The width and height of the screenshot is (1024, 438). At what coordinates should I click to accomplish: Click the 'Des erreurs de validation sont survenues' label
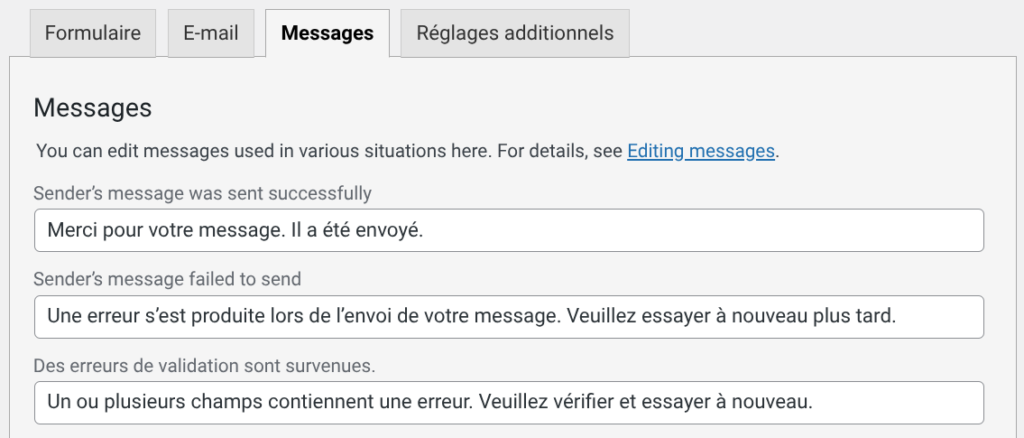click(x=204, y=366)
